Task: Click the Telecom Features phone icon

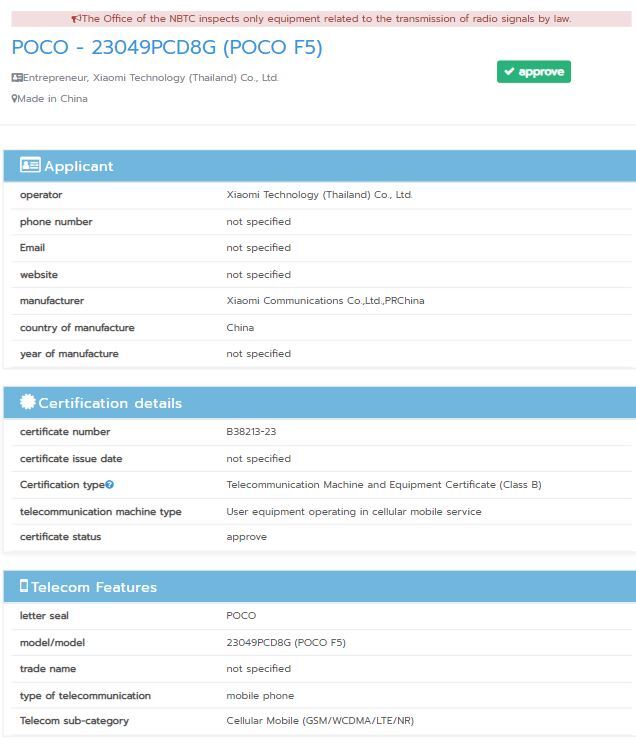Action: [24, 586]
